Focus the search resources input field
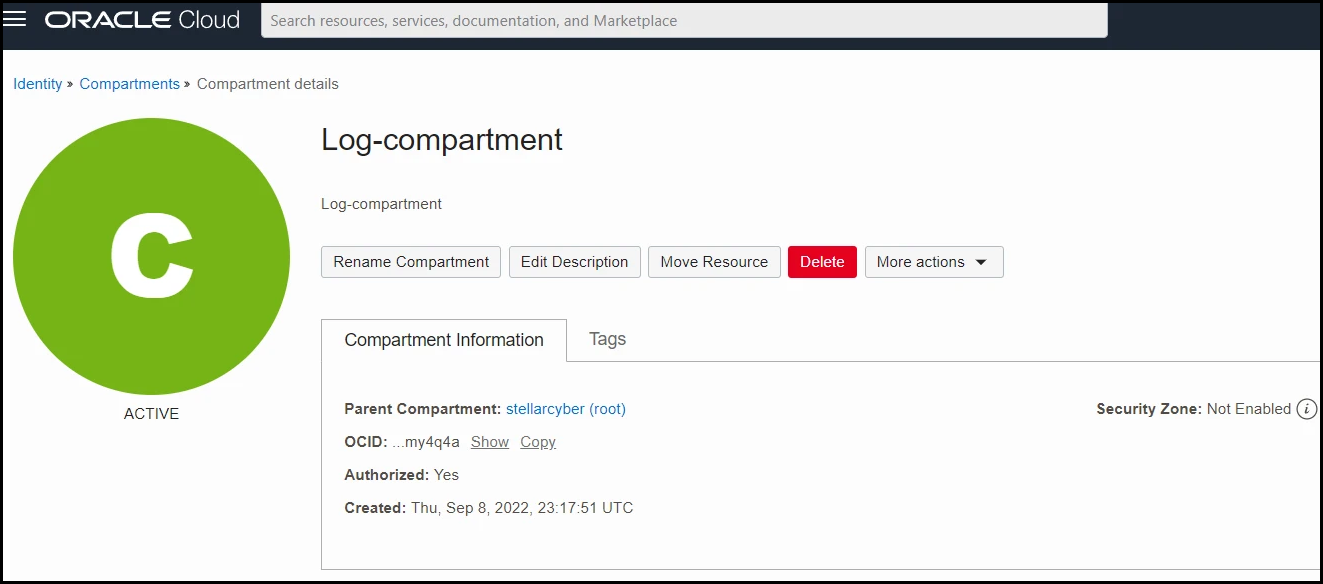The image size is (1323, 584). tap(684, 21)
